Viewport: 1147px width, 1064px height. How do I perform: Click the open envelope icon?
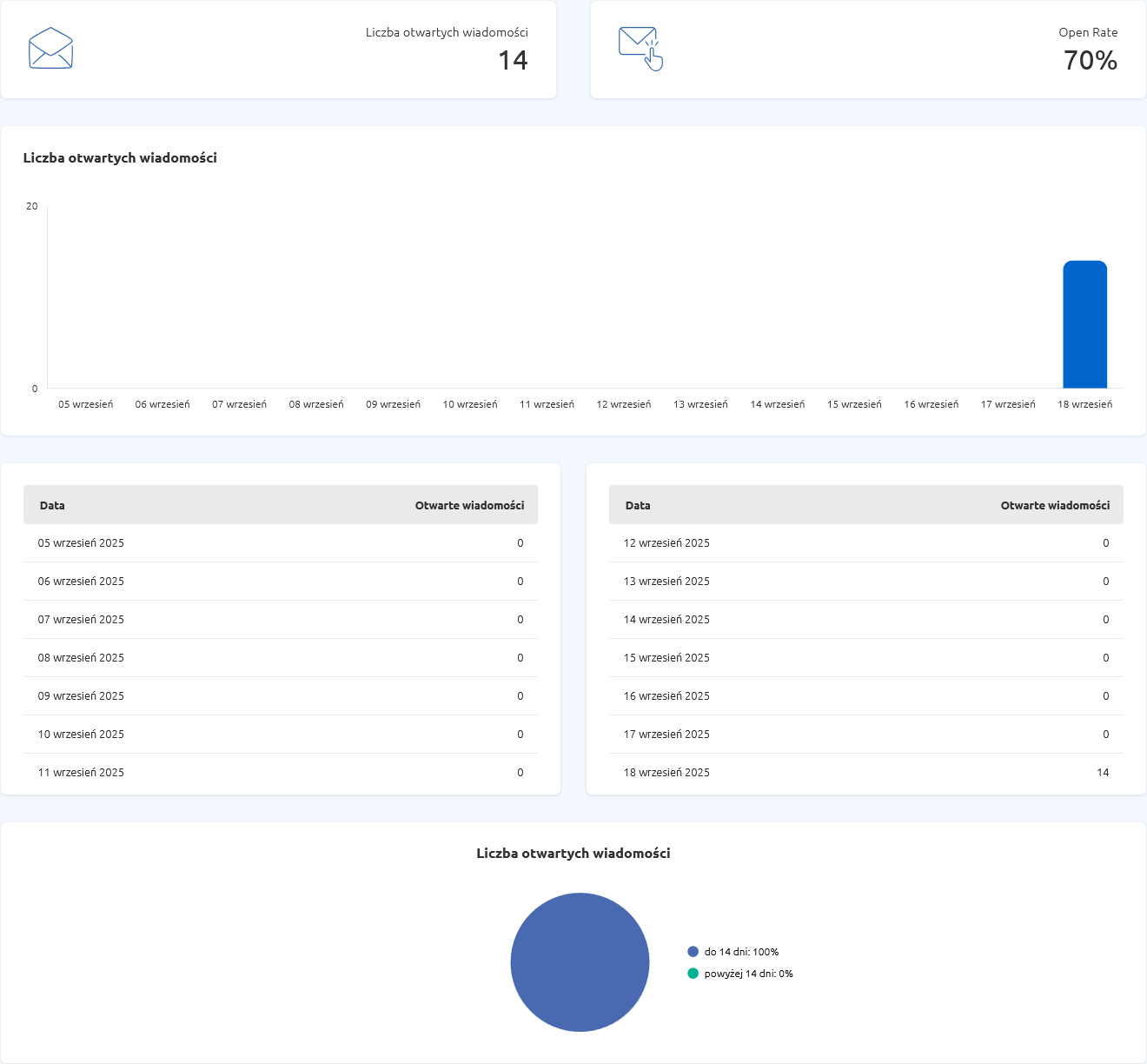(50, 49)
